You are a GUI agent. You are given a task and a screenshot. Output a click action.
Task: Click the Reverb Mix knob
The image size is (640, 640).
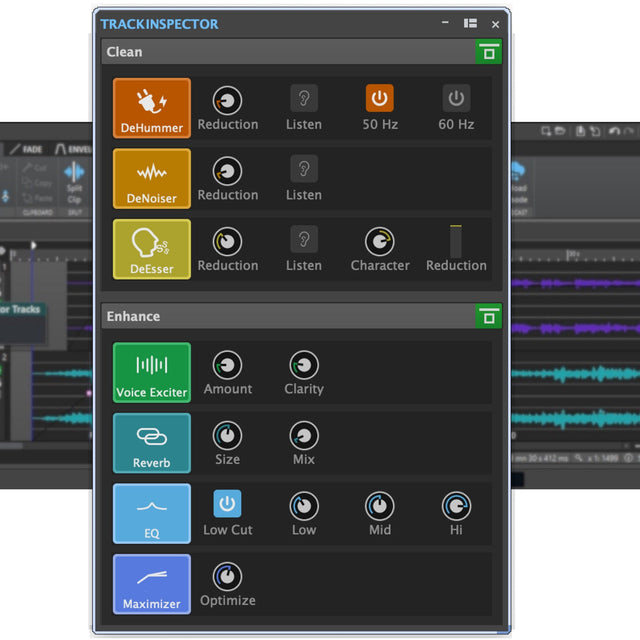click(304, 435)
